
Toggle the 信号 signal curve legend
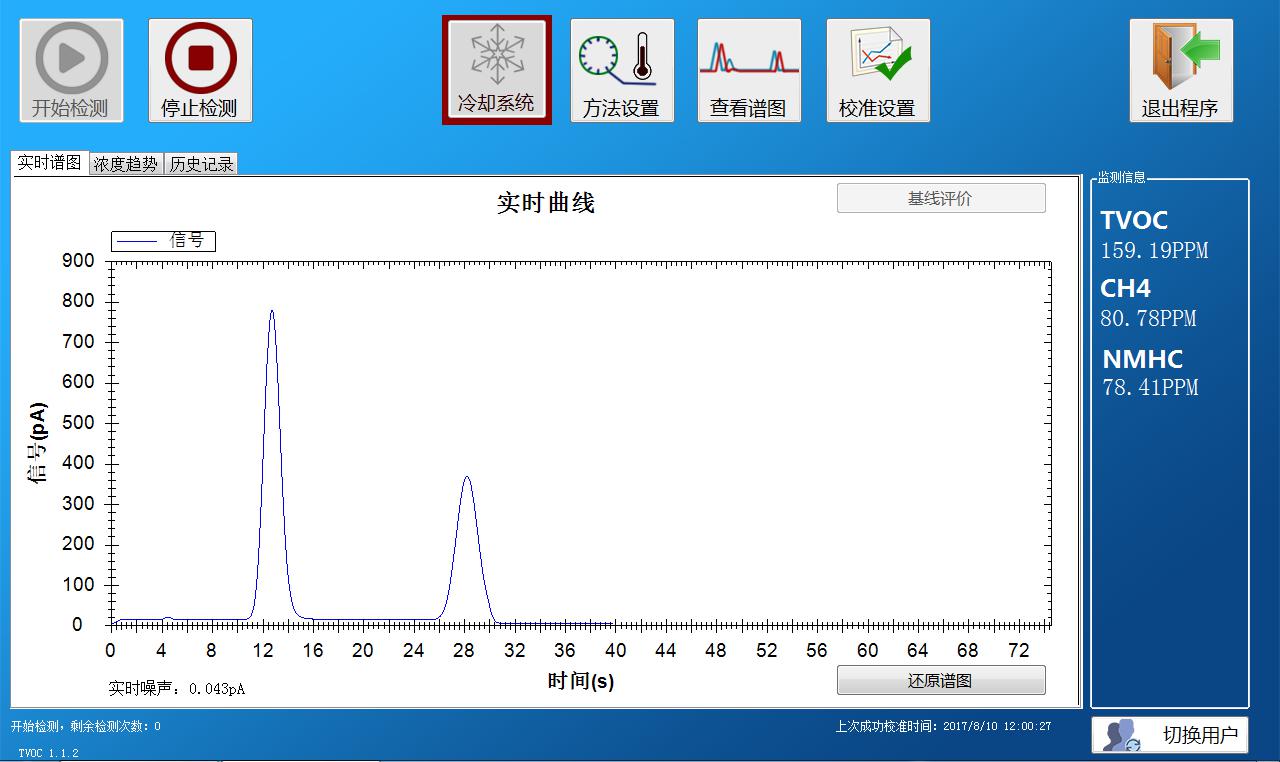tap(162, 241)
